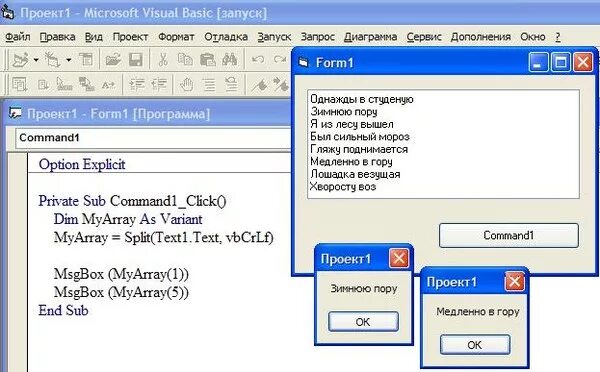Maximize the Form1 window
This screenshot has width=600, height=372.
point(561,62)
